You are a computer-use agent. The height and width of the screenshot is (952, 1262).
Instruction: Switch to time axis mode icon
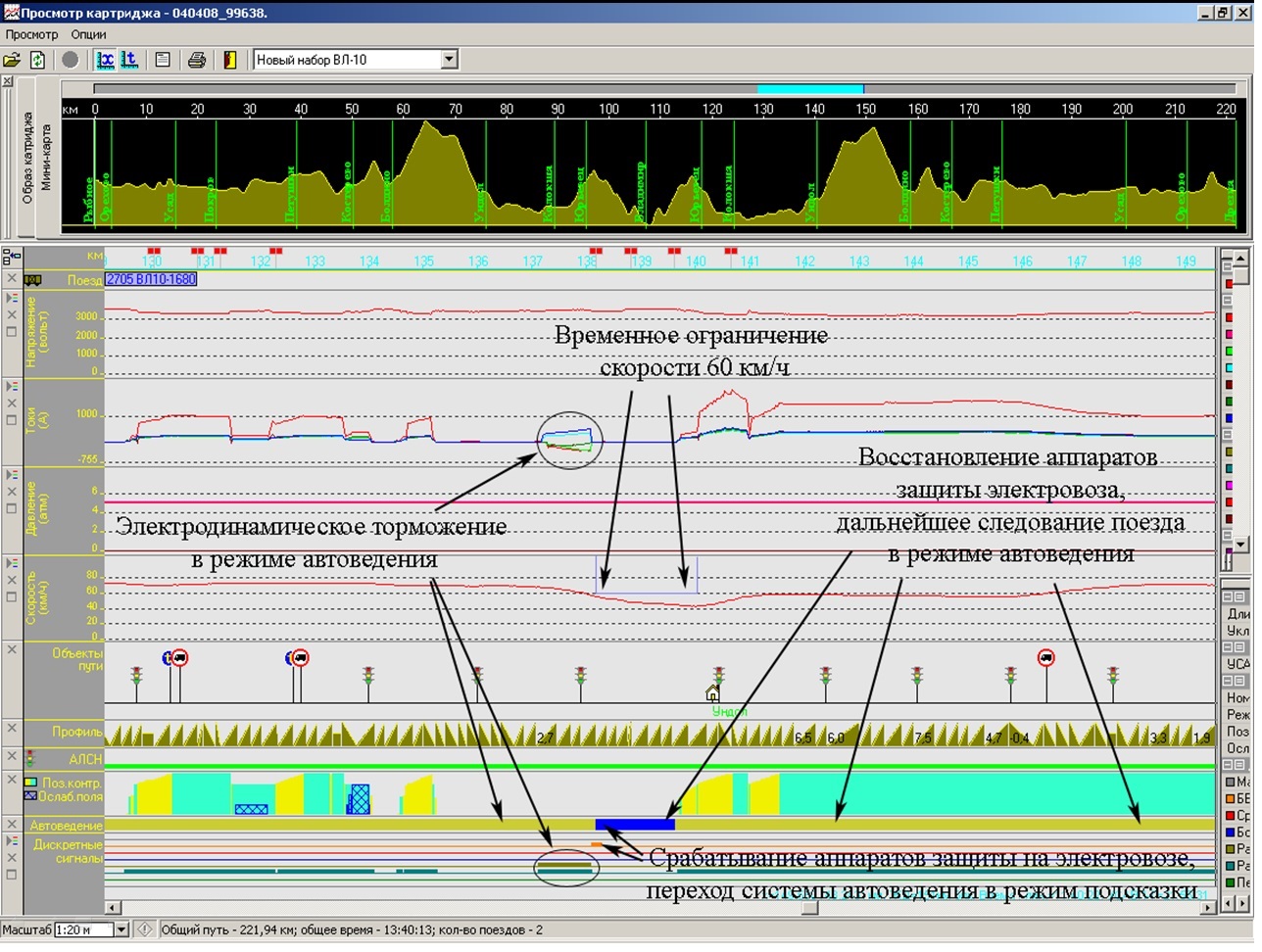[128, 60]
